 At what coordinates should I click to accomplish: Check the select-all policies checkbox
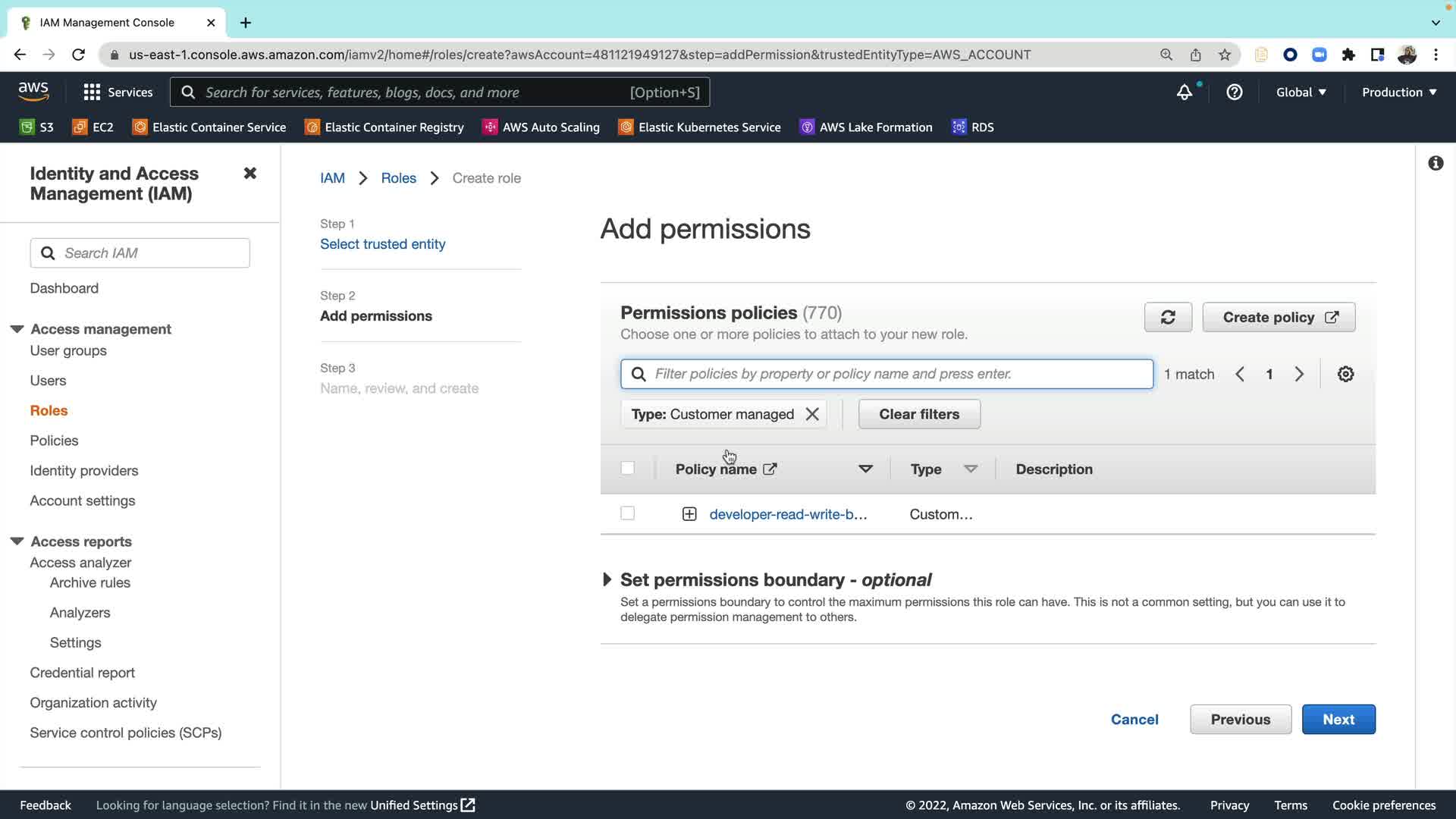[627, 468]
